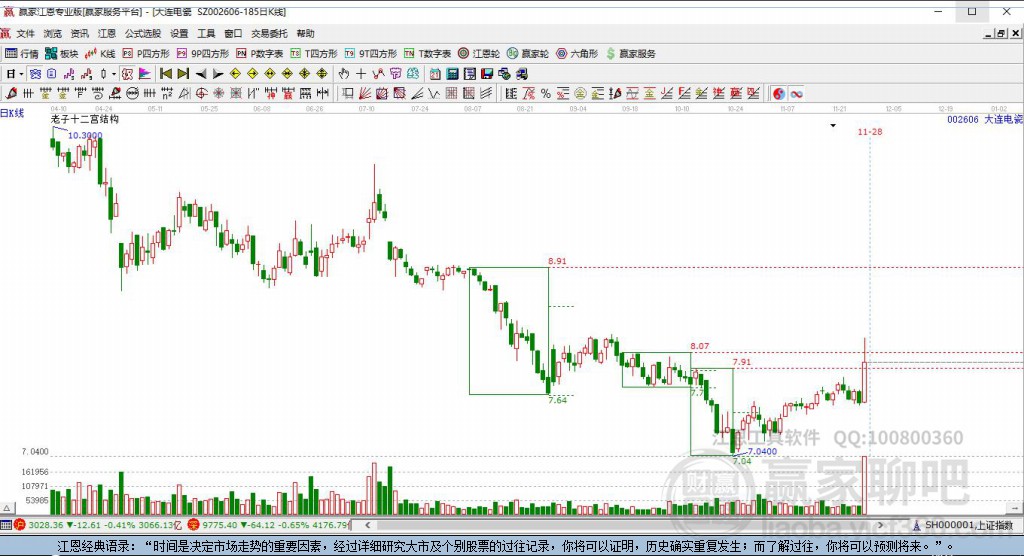The width and height of the screenshot is (1024, 556).
Task: Toggle the red-blue yin-yang icon
Action: 779,93
